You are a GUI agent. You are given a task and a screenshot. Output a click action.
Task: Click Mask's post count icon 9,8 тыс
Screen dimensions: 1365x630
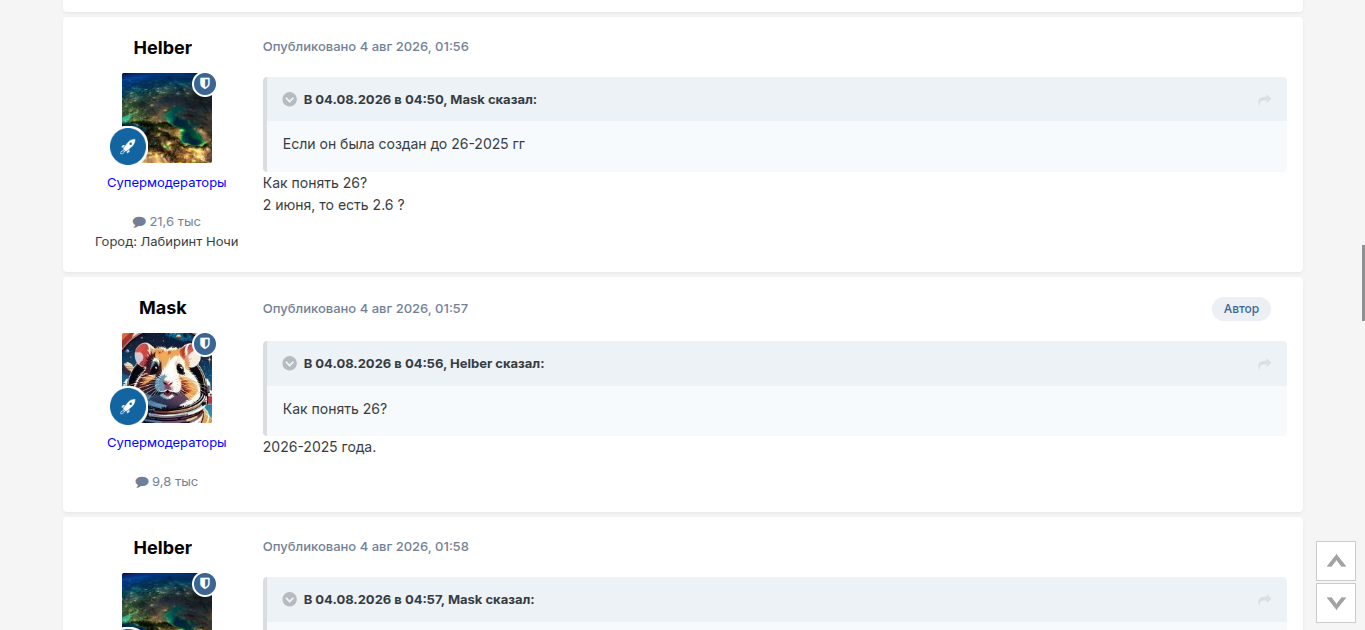pos(142,482)
